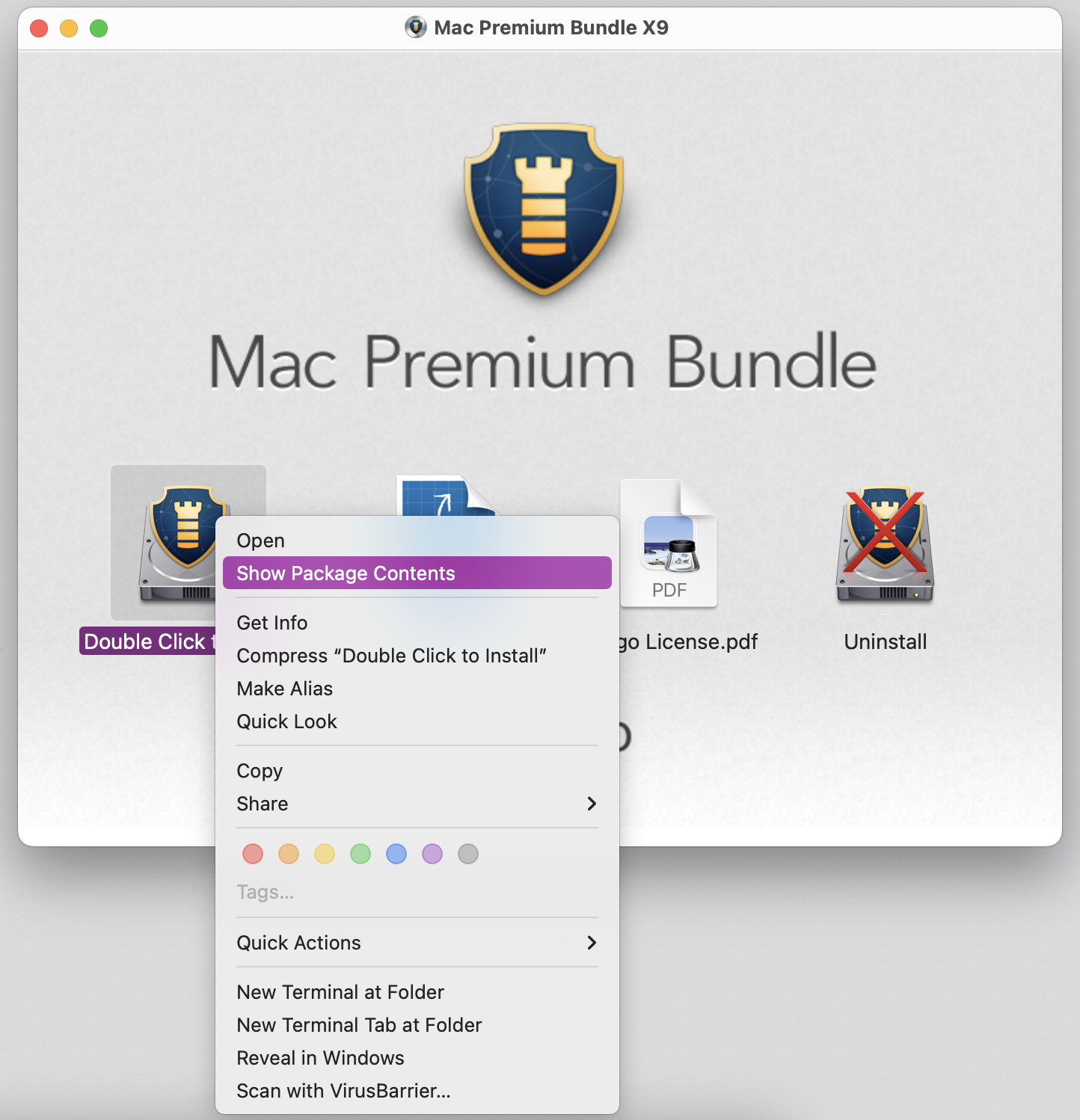The height and width of the screenshot is (1120, 1080).
Task: Open the License.pdf document icon
Action: 669,544
